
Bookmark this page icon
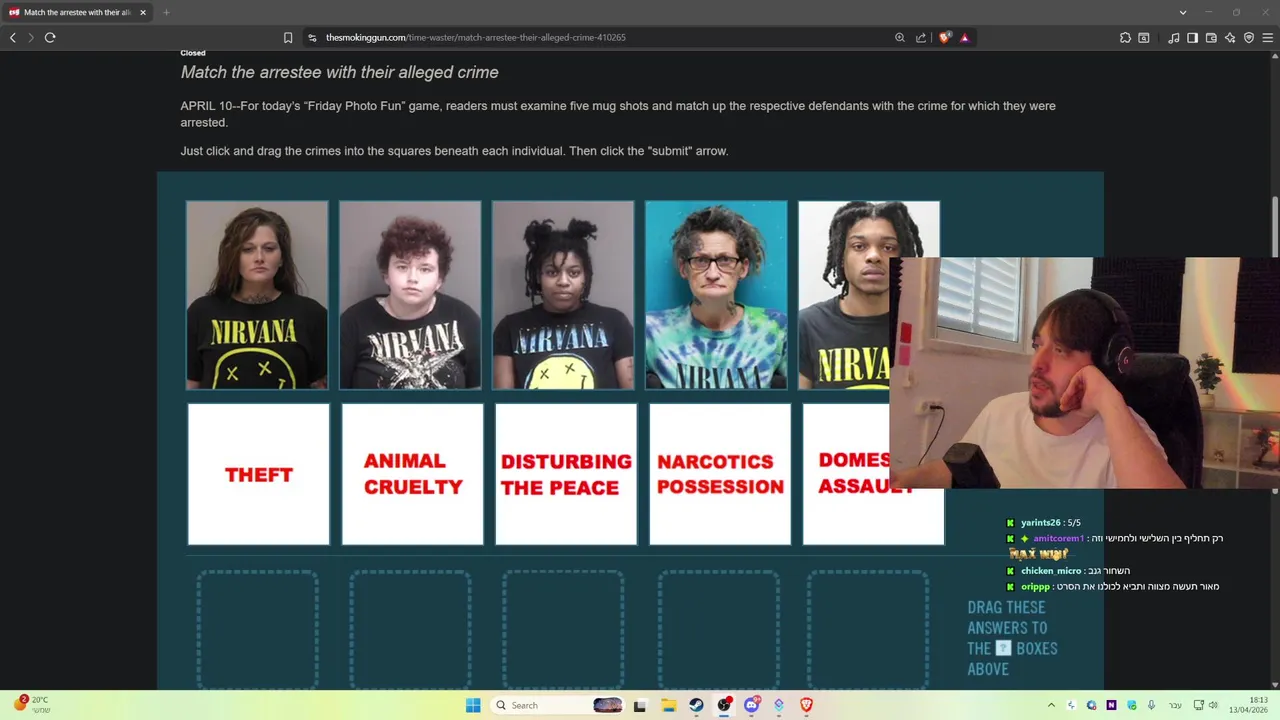[x=288, y=37]
